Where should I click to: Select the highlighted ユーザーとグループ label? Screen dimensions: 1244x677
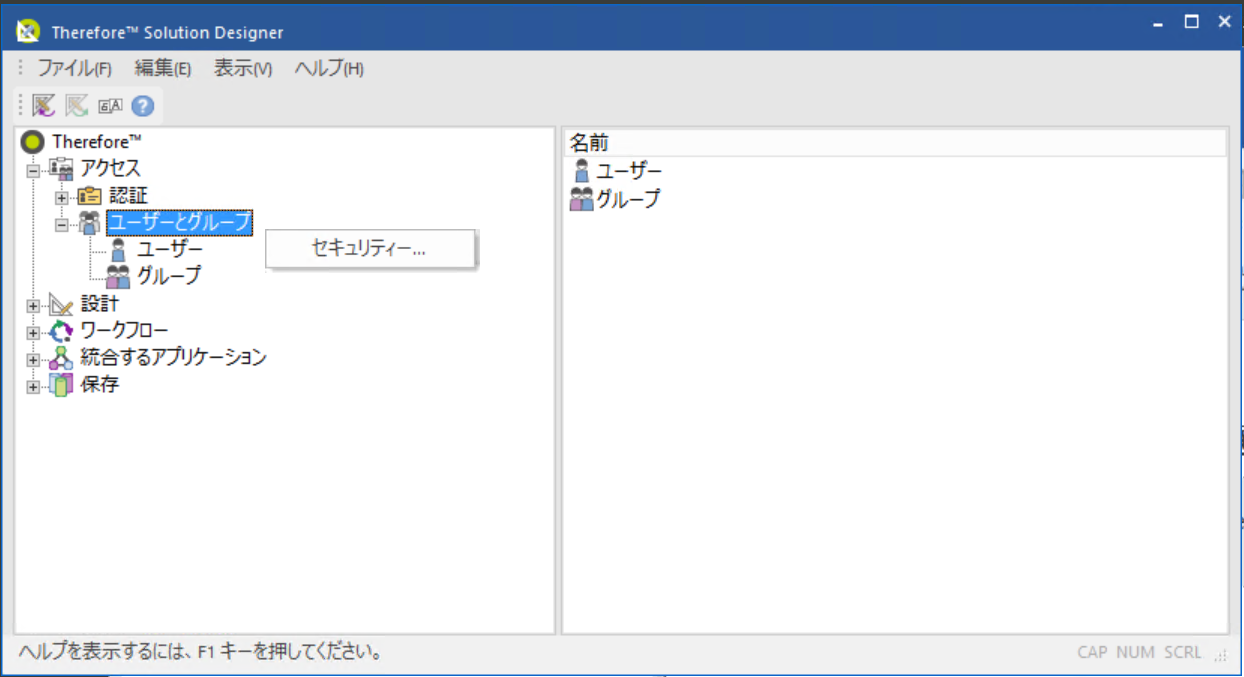(180, 222)
